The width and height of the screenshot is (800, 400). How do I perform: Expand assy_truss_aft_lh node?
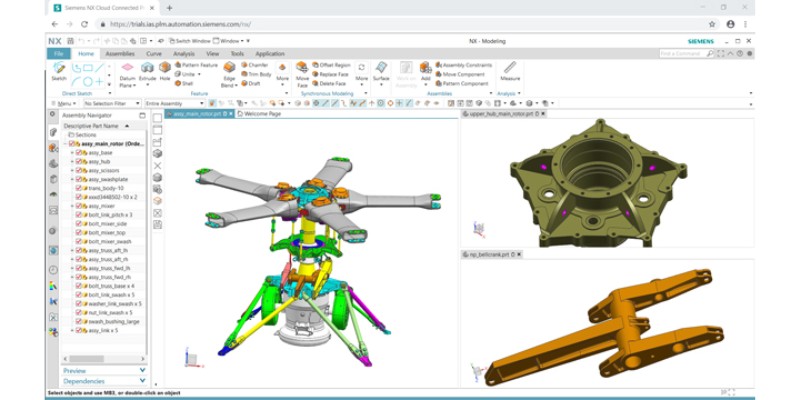coord(72,250)
